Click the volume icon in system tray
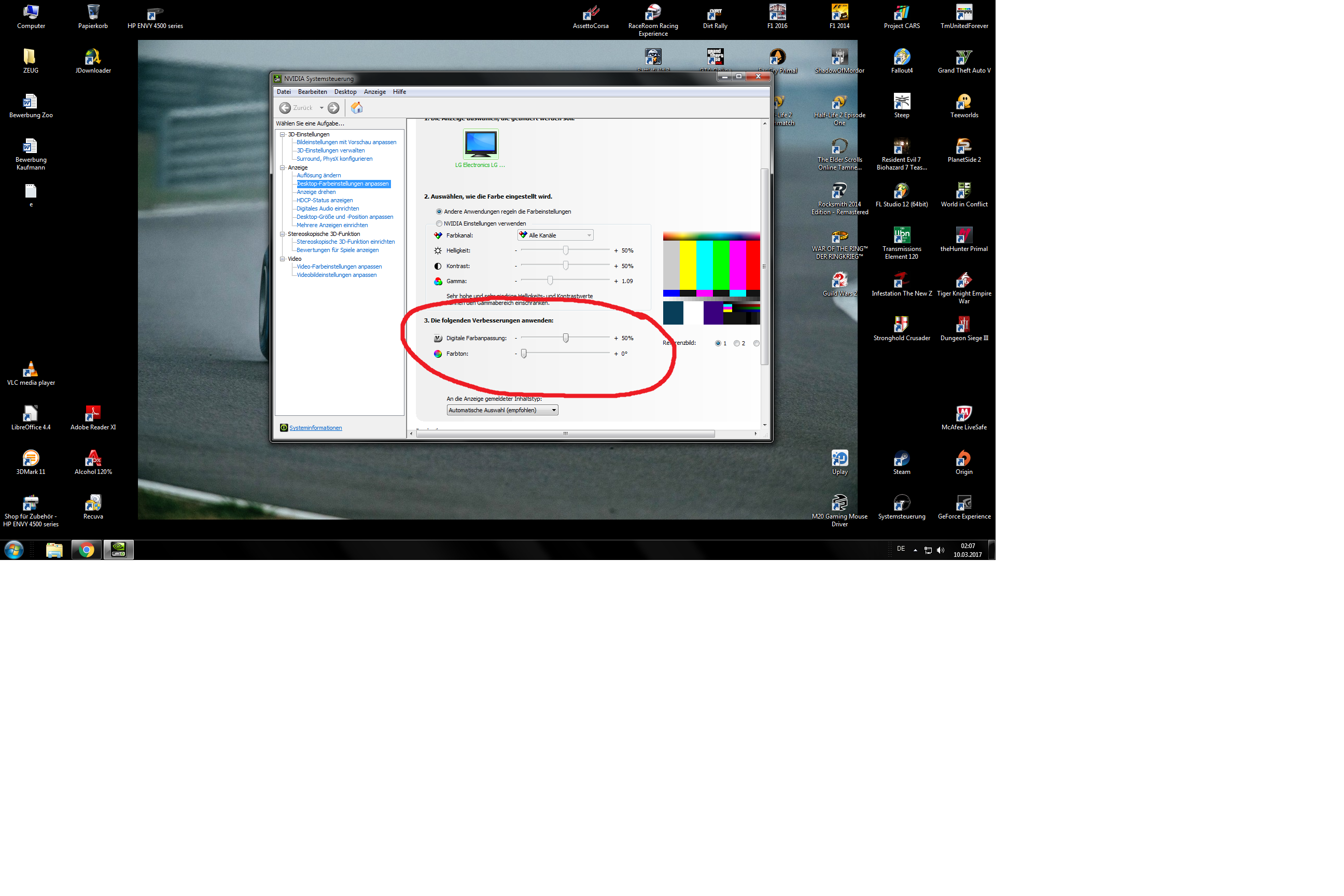Image resolution: width=1344 pixels, height=896 pixels. (941, 550)
